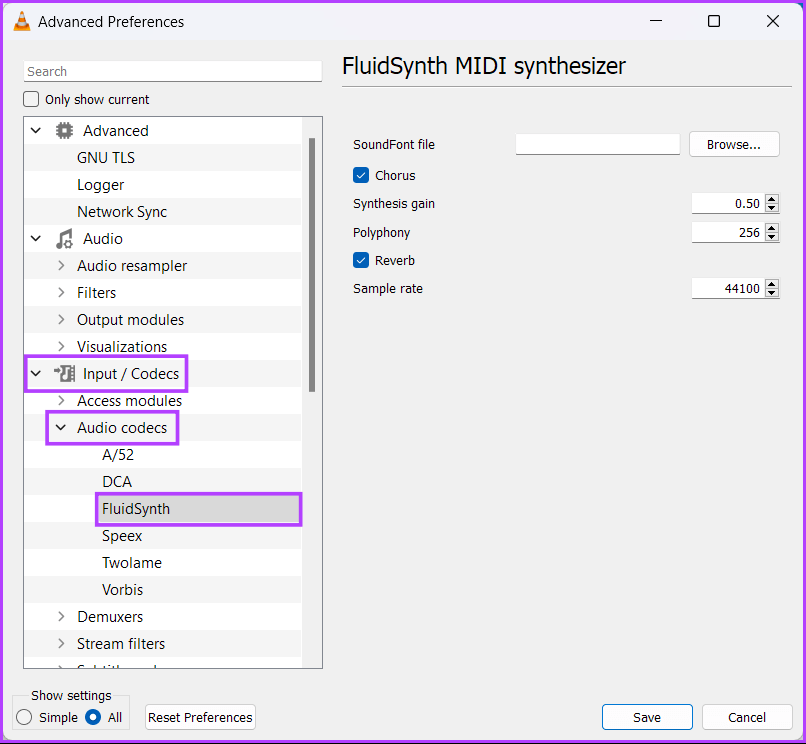806x744 pixels.
Task: Click the Advanced gear icon
Action: 64,131
